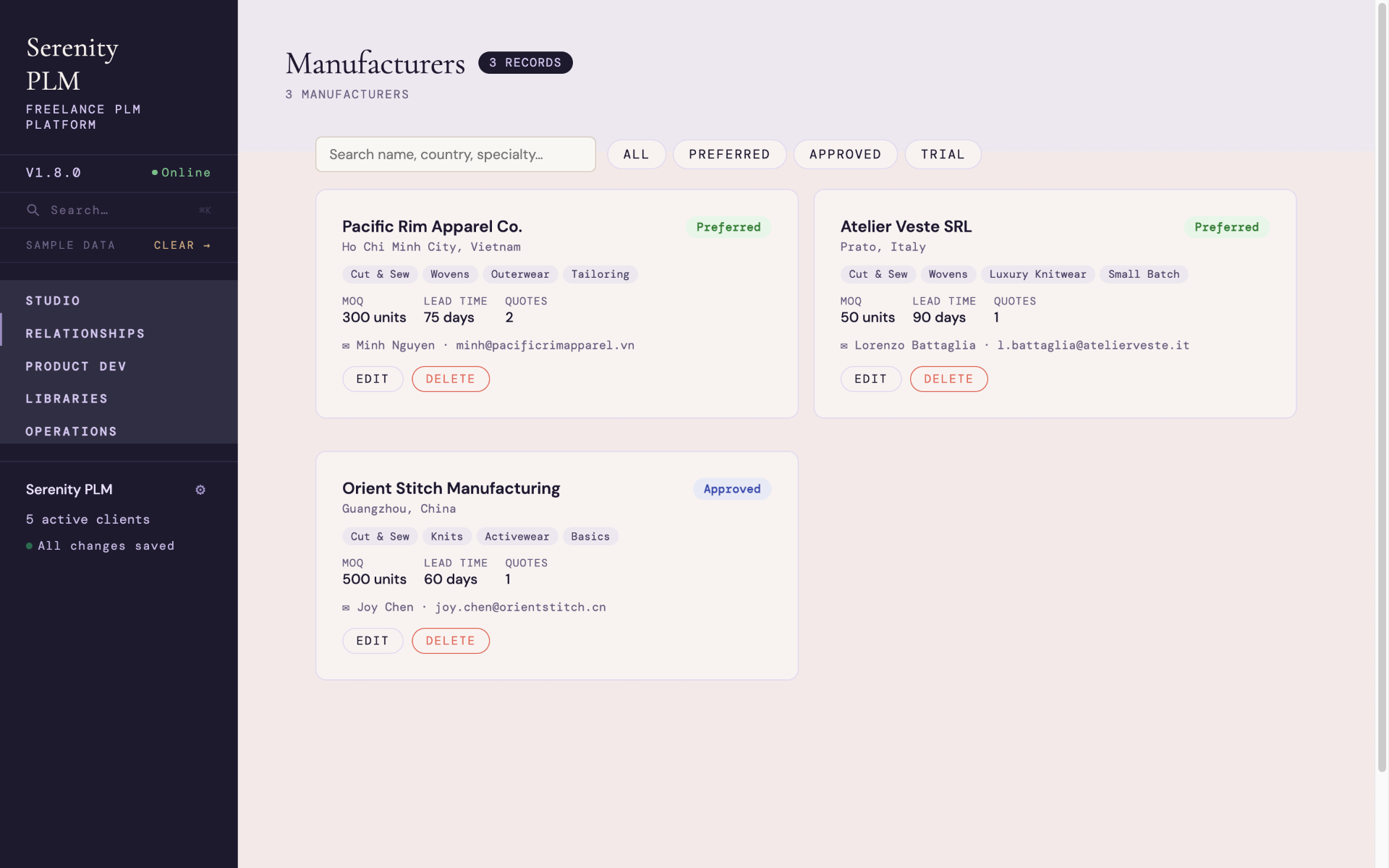Screen dimensions: 1389x868
Task: Edit Pacific Rim Apparel Co.
Action: pyautogui.click(x=373, y=379)
